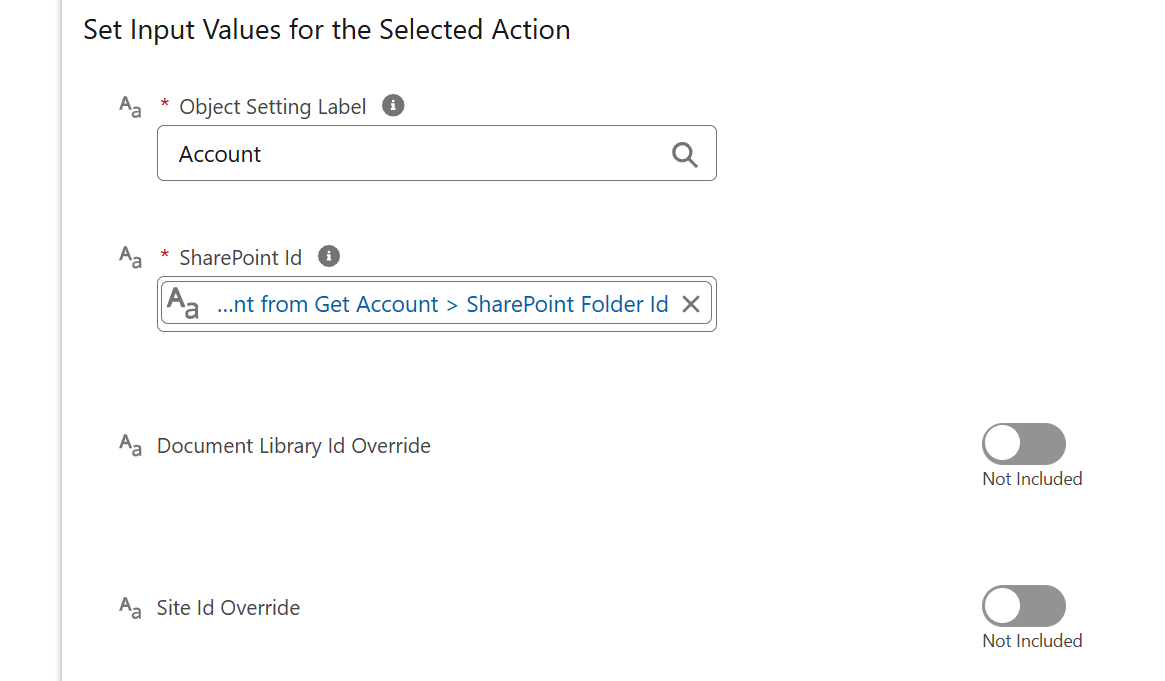Click text type icon beside Site Id Override
Viewport: 1165px width, 681px height.
130,607
